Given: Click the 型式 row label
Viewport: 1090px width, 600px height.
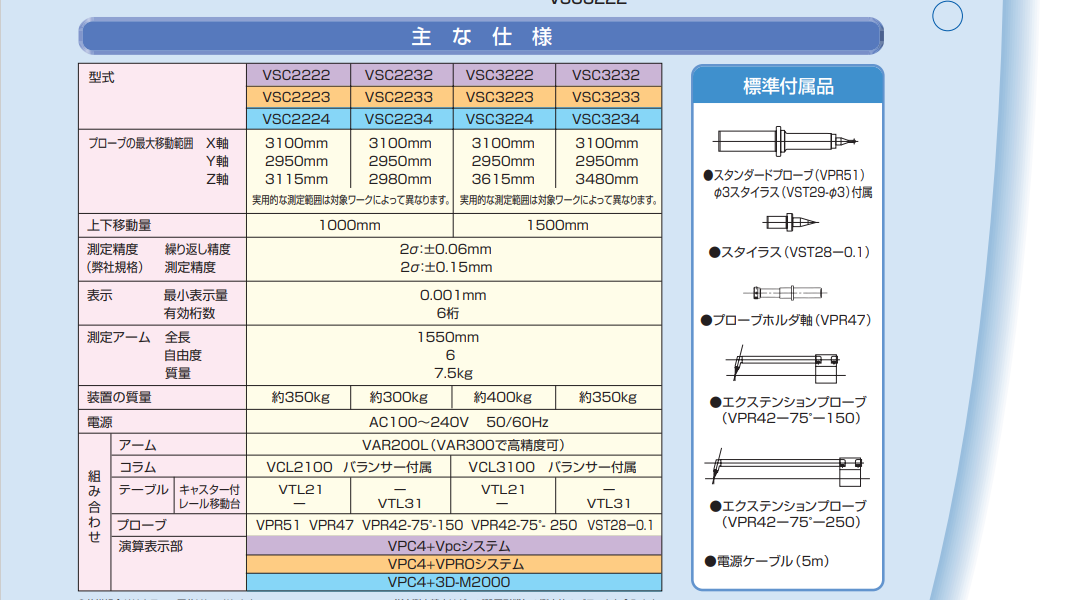Looking at the screenshot, I should (x=101, y=77).
